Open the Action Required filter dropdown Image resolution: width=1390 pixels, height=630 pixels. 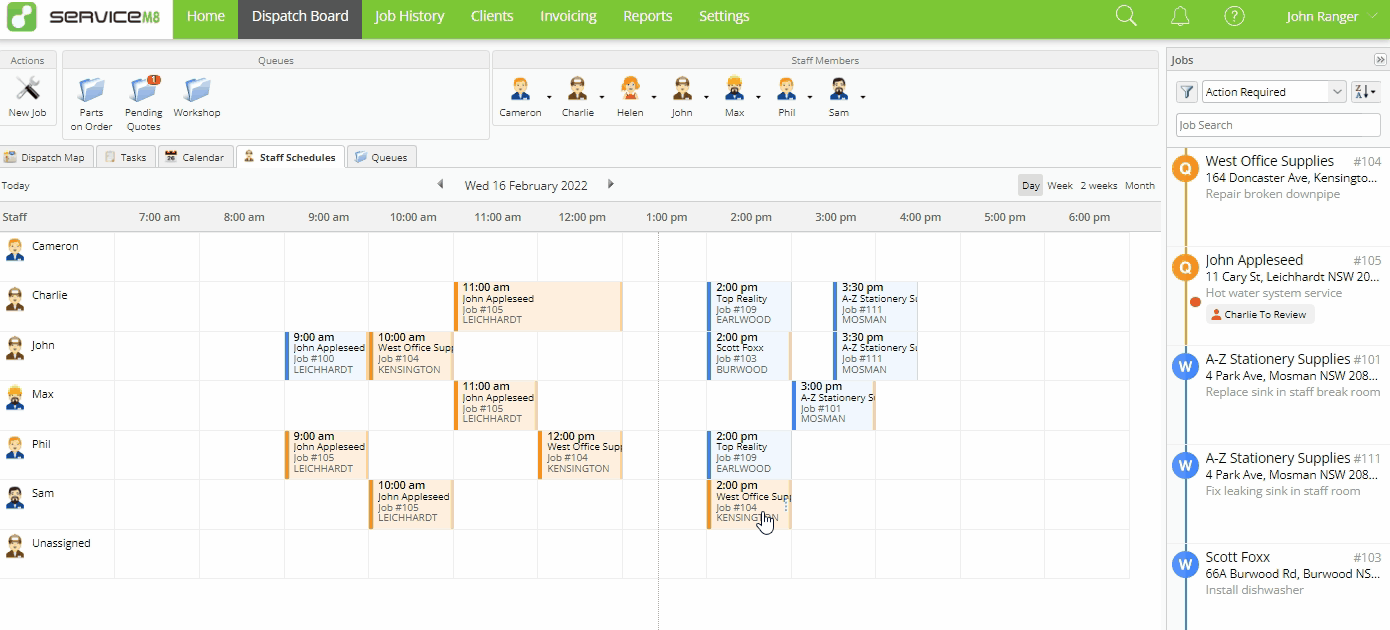(x=1272, y=91)
